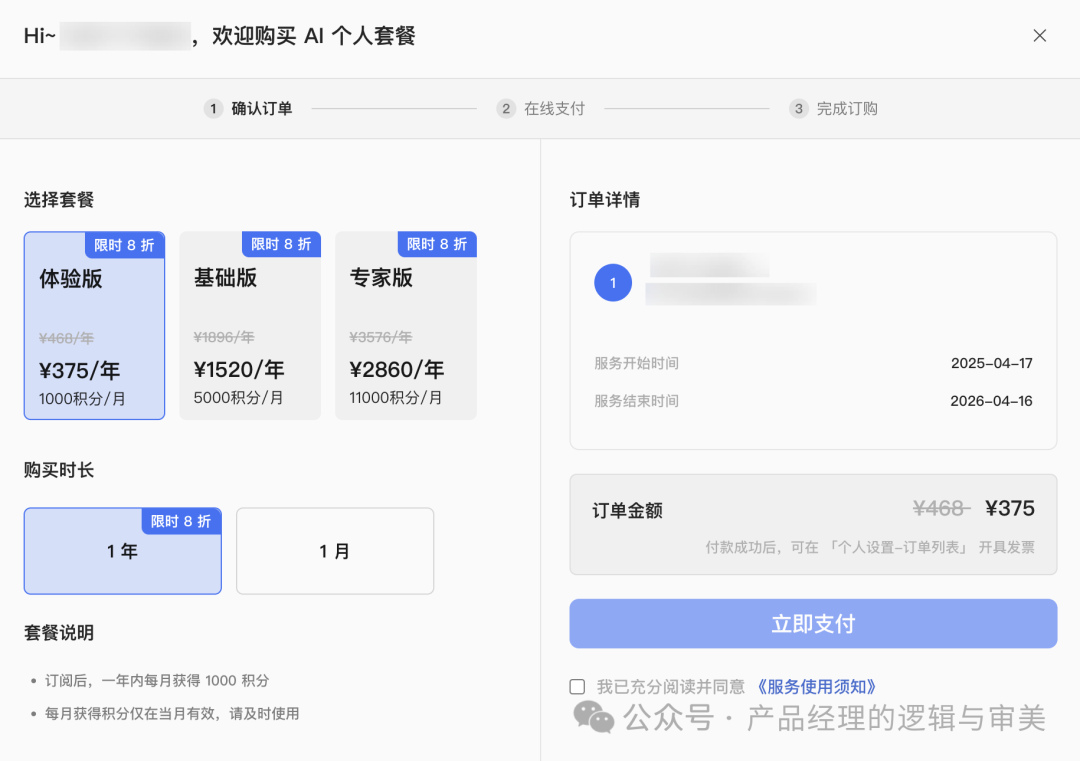The width and height of the screenshot is (1080, 761).
Task: Click the ¥1520/年 price text
Action: 239,370
